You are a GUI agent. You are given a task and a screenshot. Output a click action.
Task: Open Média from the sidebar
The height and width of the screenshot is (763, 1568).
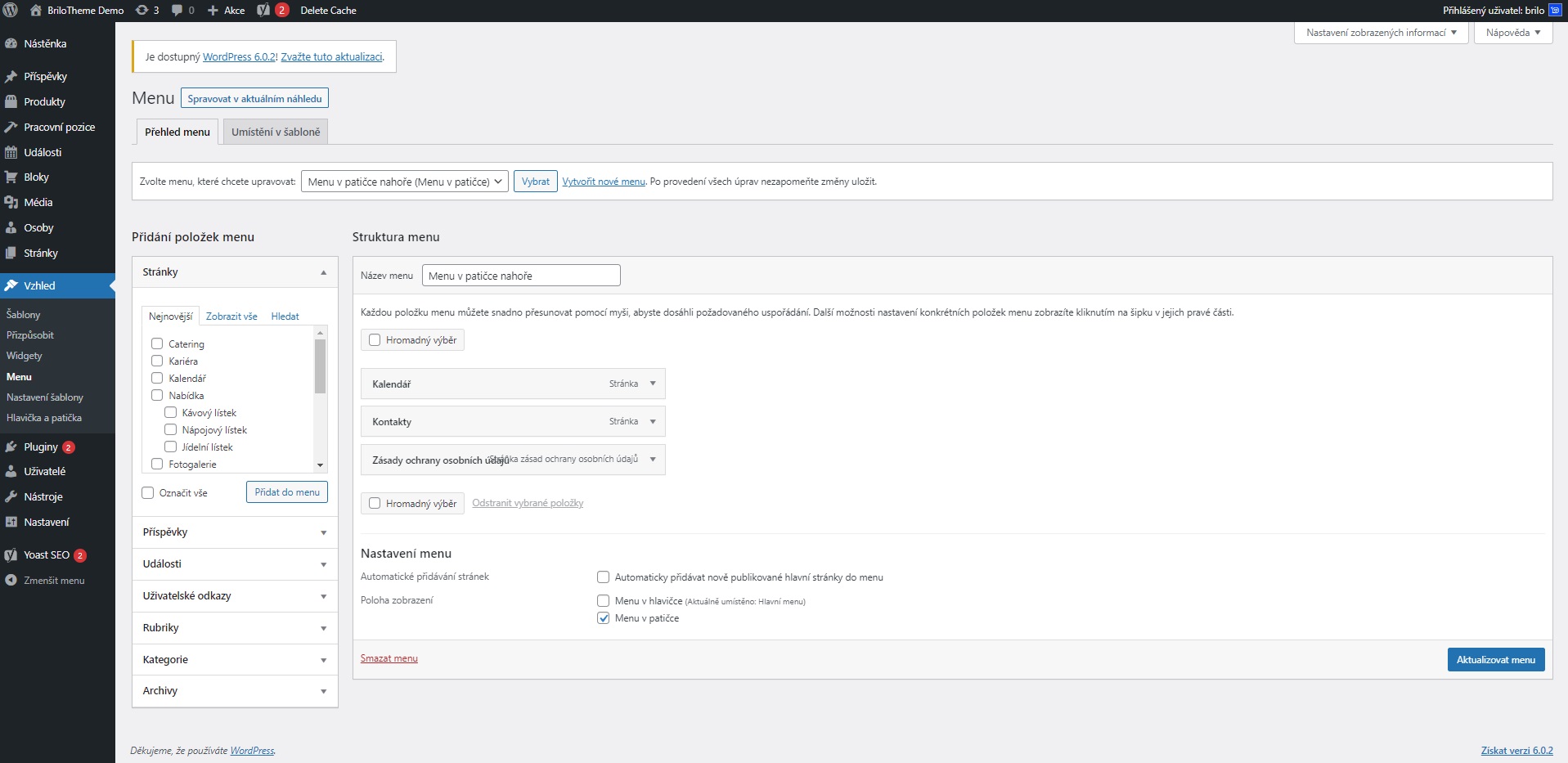click(38, 202)
